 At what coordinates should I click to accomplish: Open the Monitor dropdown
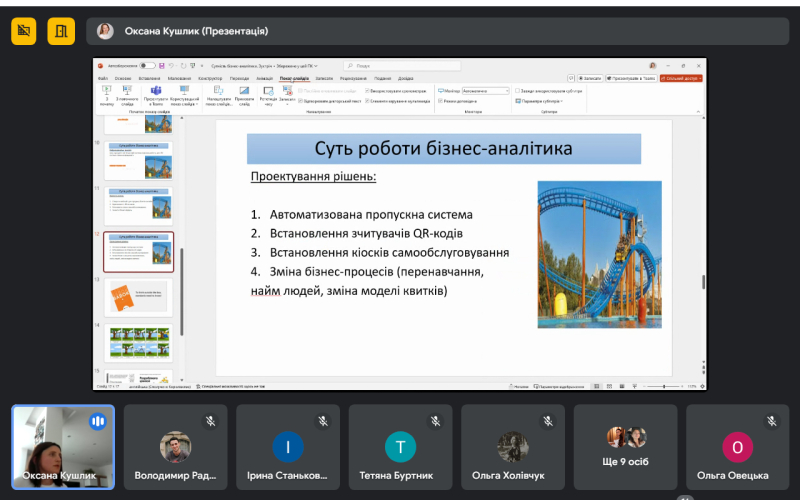[x=486, y=91]
